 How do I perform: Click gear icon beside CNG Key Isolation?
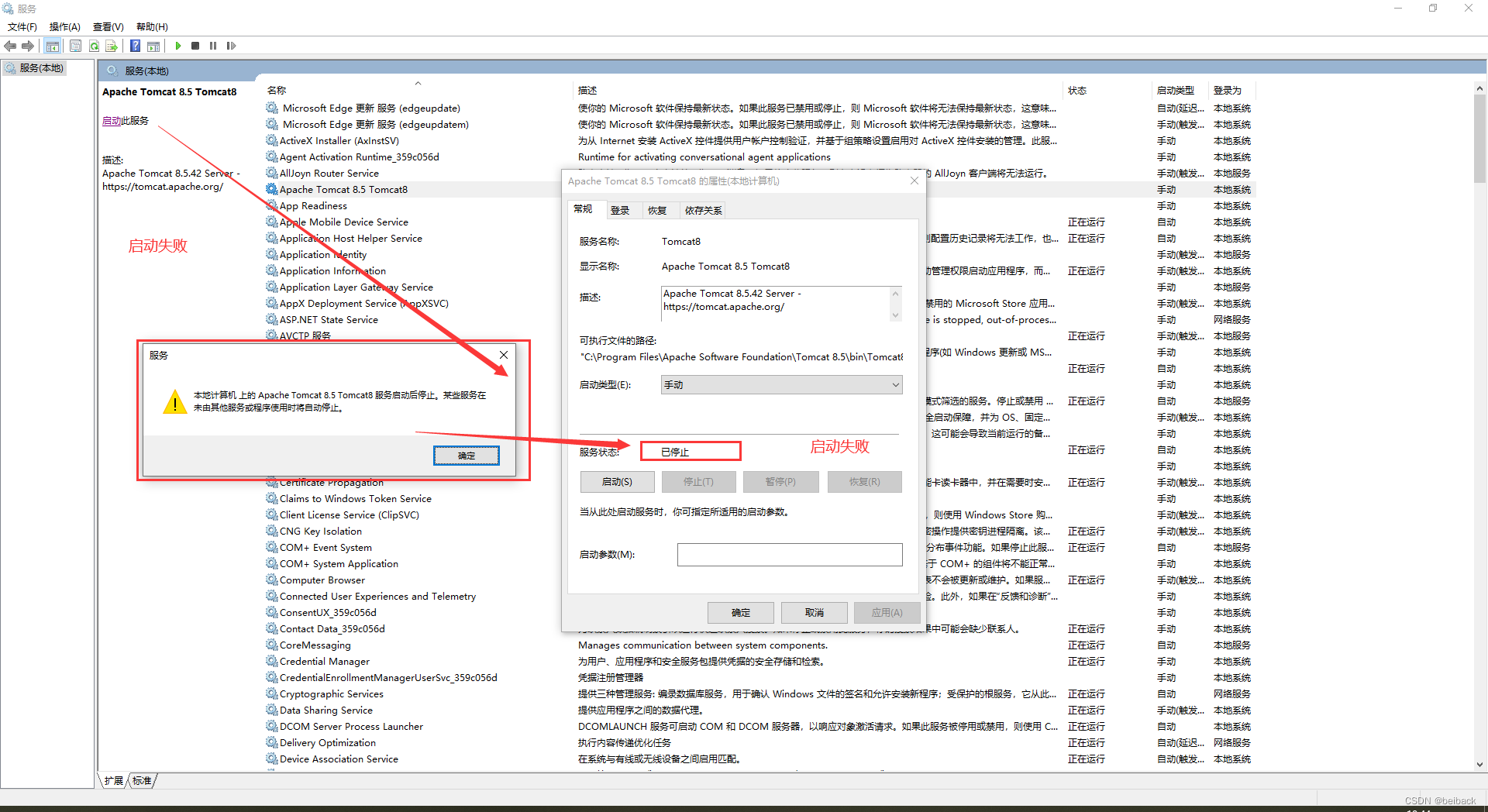click(x=271, y=531)
